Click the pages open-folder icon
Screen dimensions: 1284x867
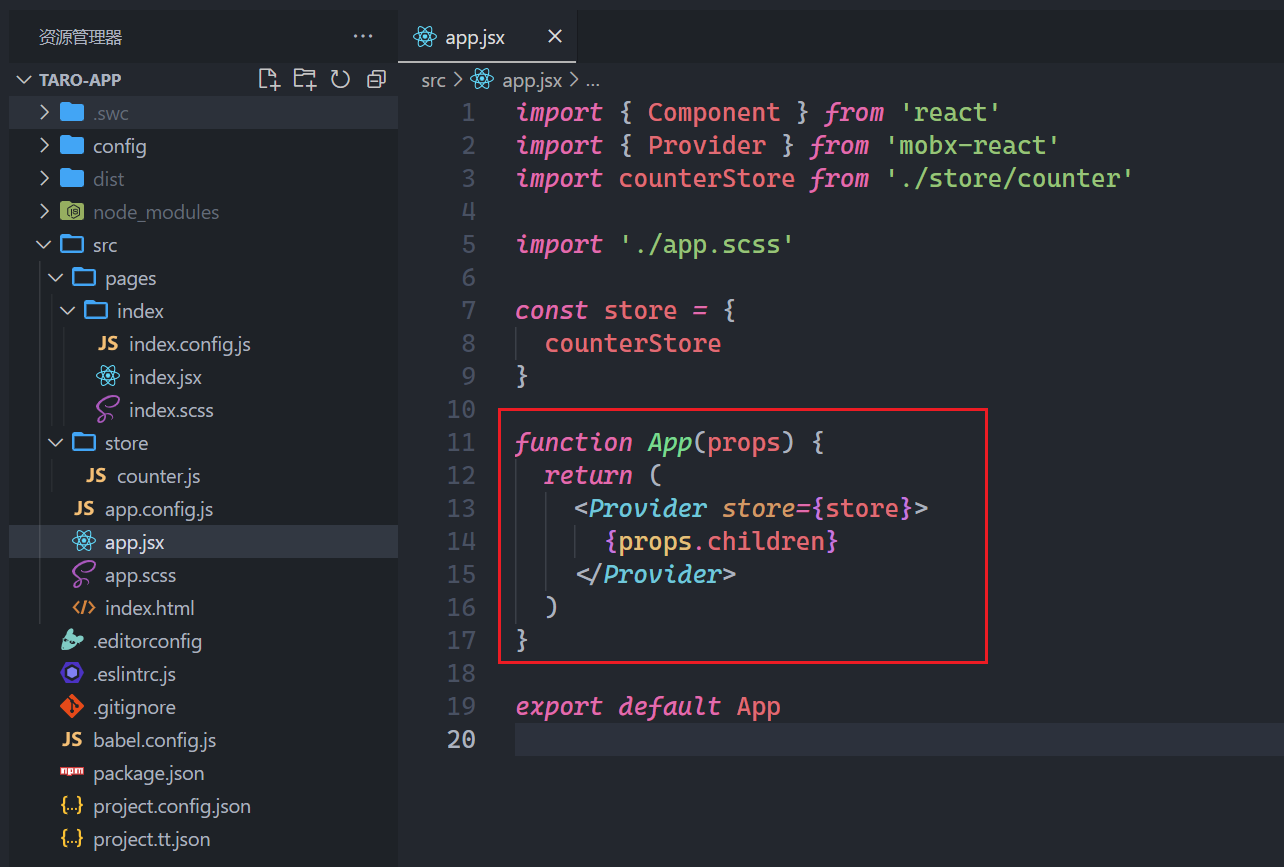(84, 277)
